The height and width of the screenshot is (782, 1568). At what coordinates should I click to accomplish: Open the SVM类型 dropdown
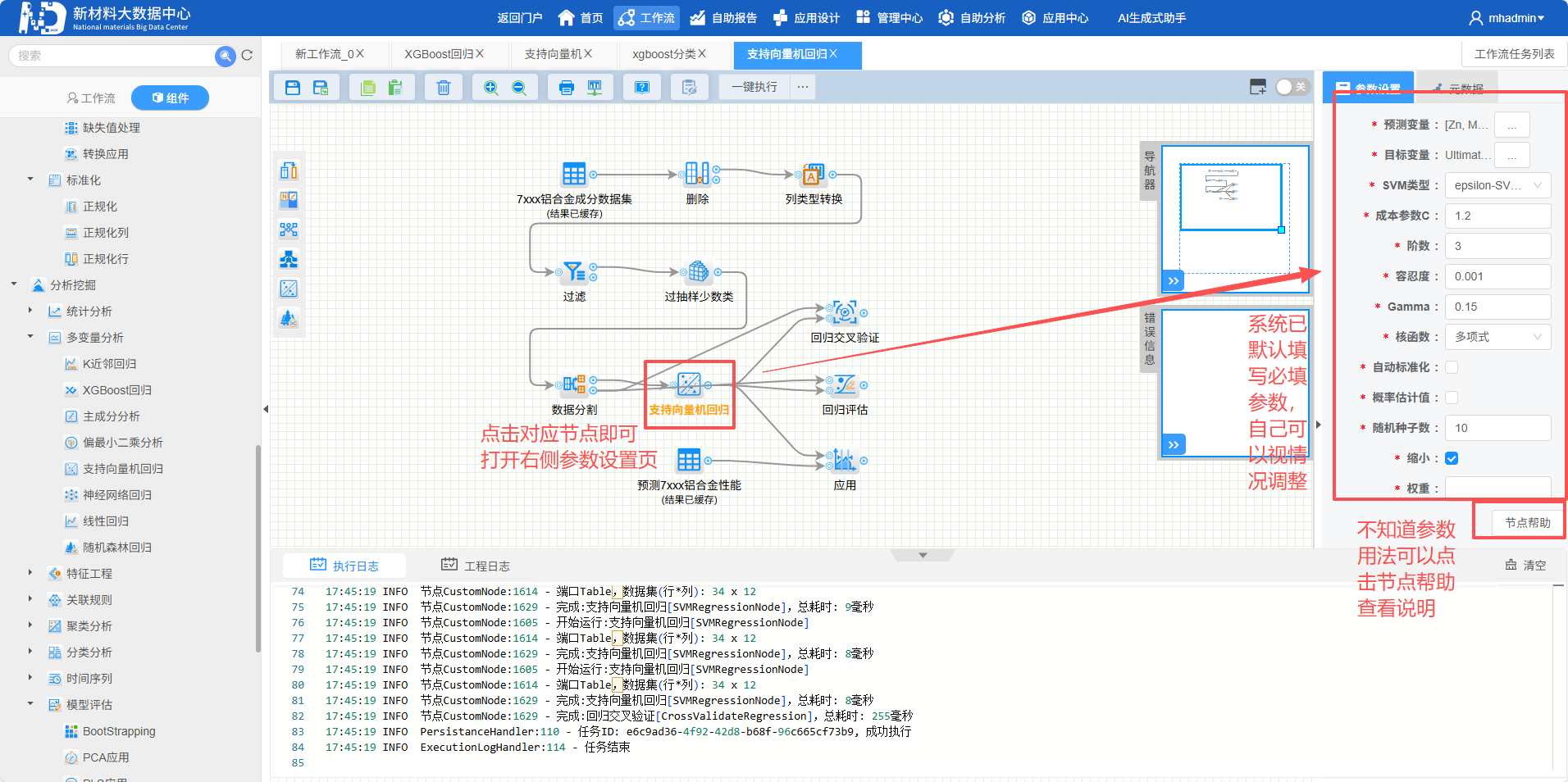click(x=1497, y=185)
